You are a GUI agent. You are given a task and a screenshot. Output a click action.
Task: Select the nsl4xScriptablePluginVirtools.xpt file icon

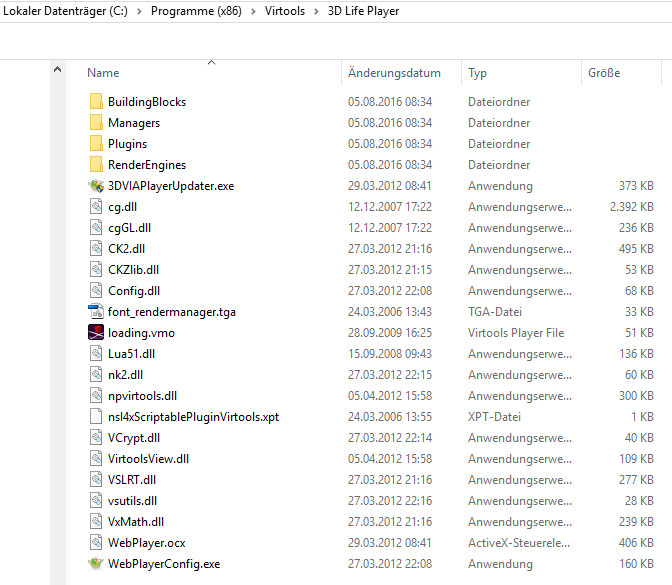[x=96, y=417]
